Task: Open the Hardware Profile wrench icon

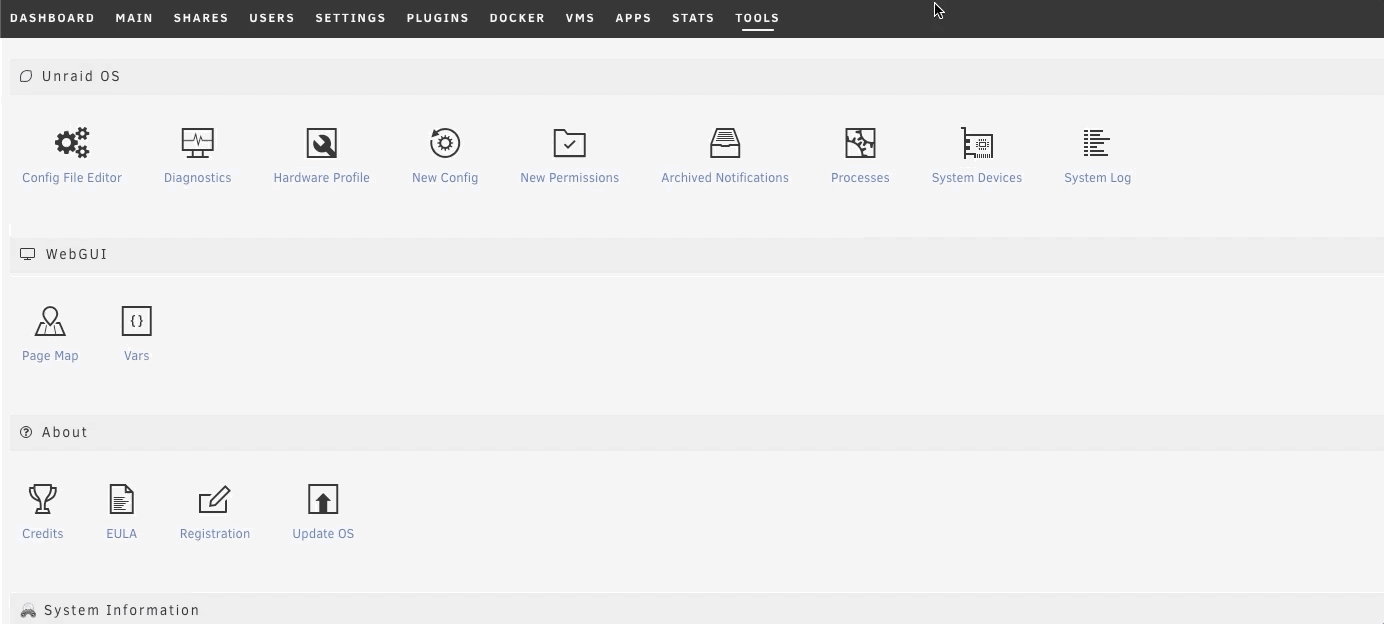Action: pos(321,143)
